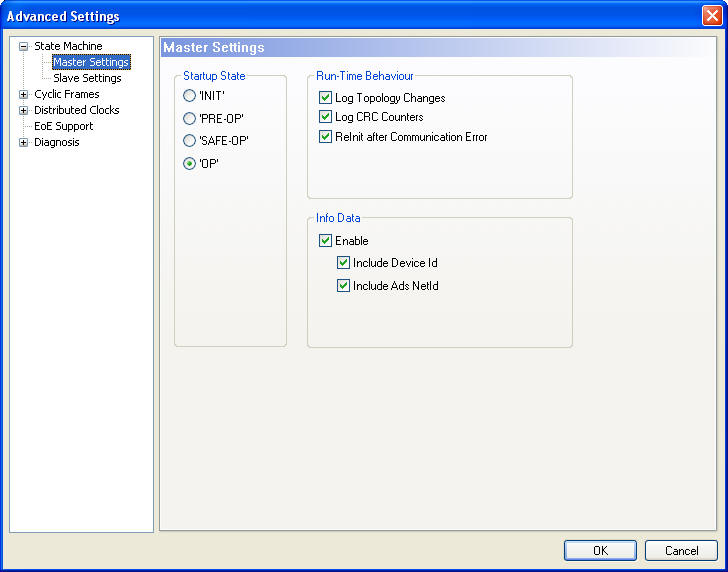Disable Log CRC Counters

tap(325, 117)
